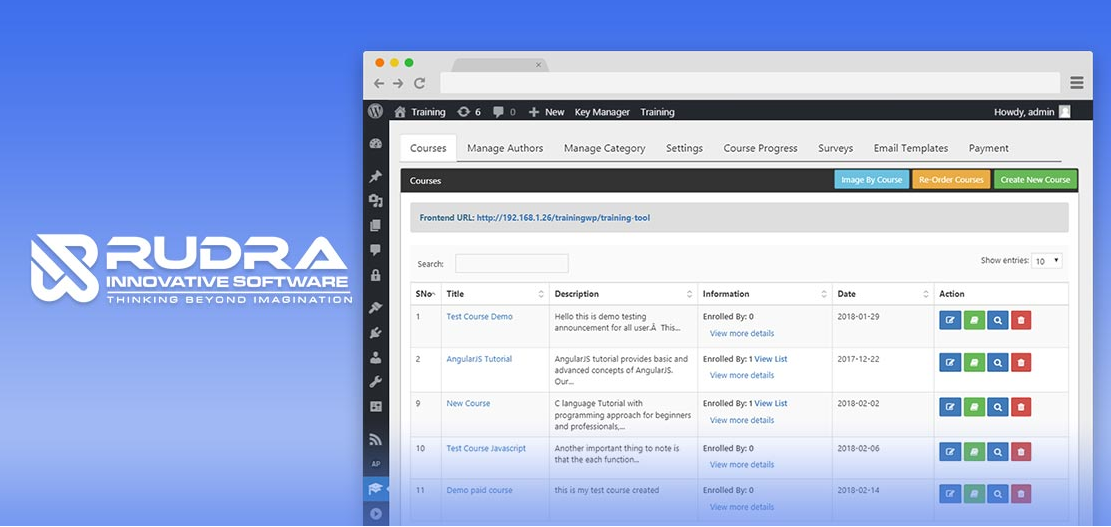
Task: Open RSS feed icon in sidebar
Action: 376,440
